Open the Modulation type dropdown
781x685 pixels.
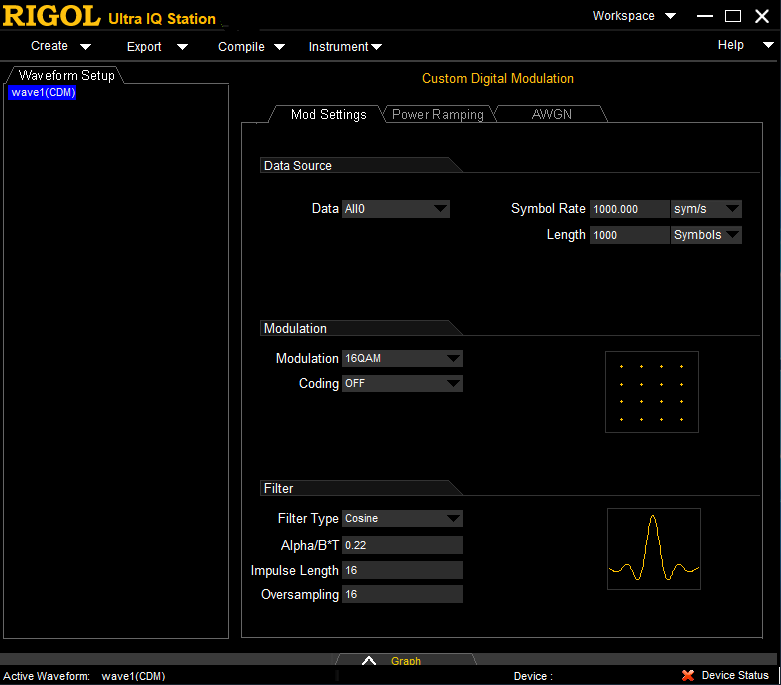(x=402, y=358)
